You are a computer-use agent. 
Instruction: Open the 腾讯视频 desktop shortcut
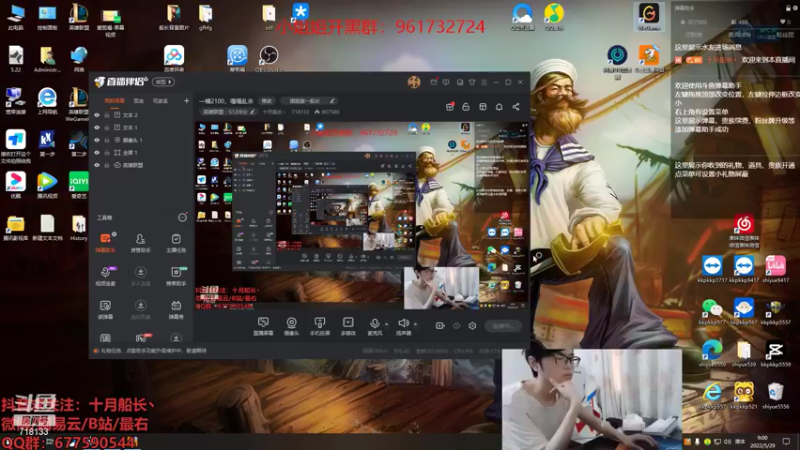[47, 185]
